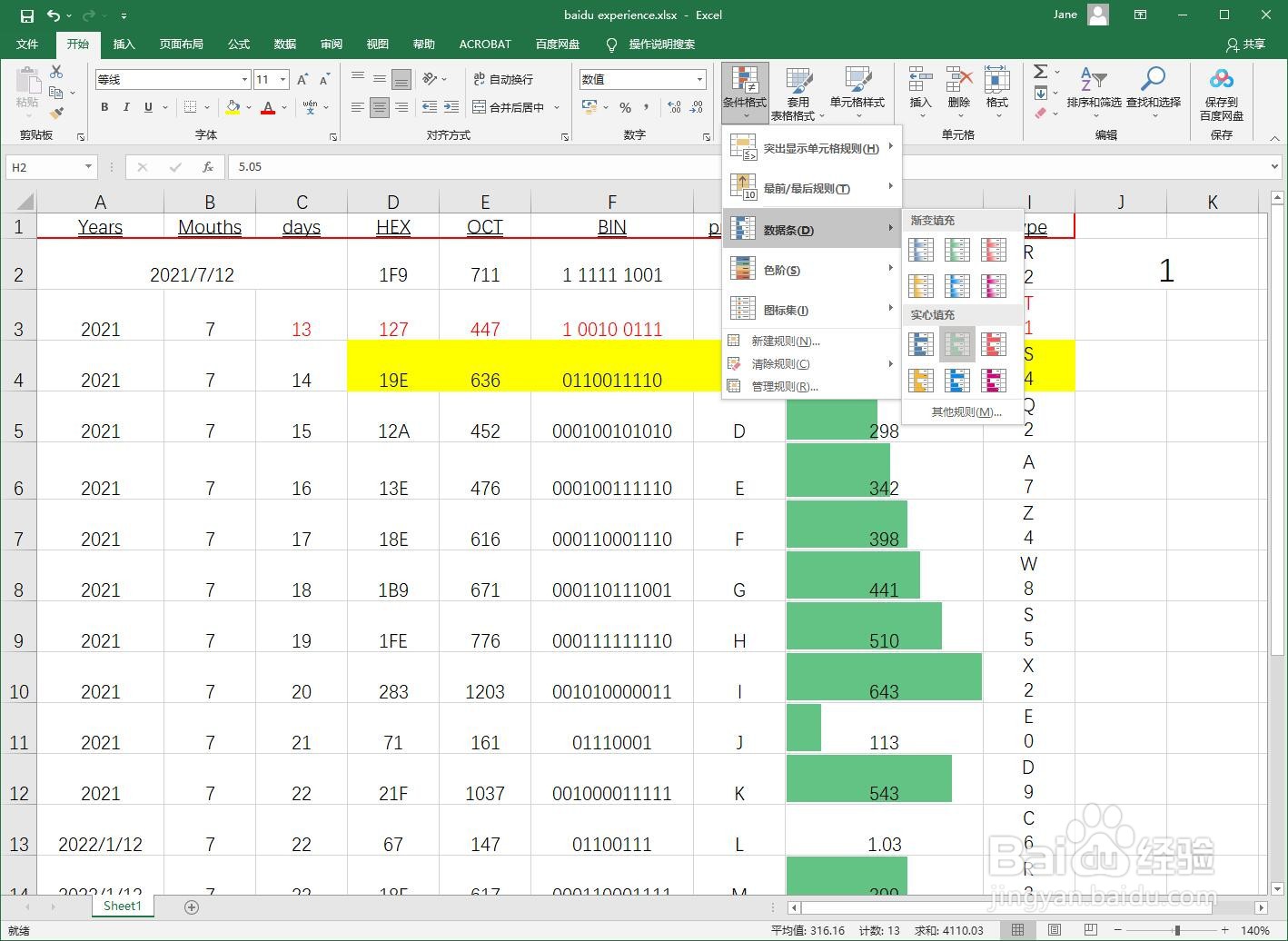Click Decrease Decimal icon
The image size is (1288, 941).
(x=696, y=107)
